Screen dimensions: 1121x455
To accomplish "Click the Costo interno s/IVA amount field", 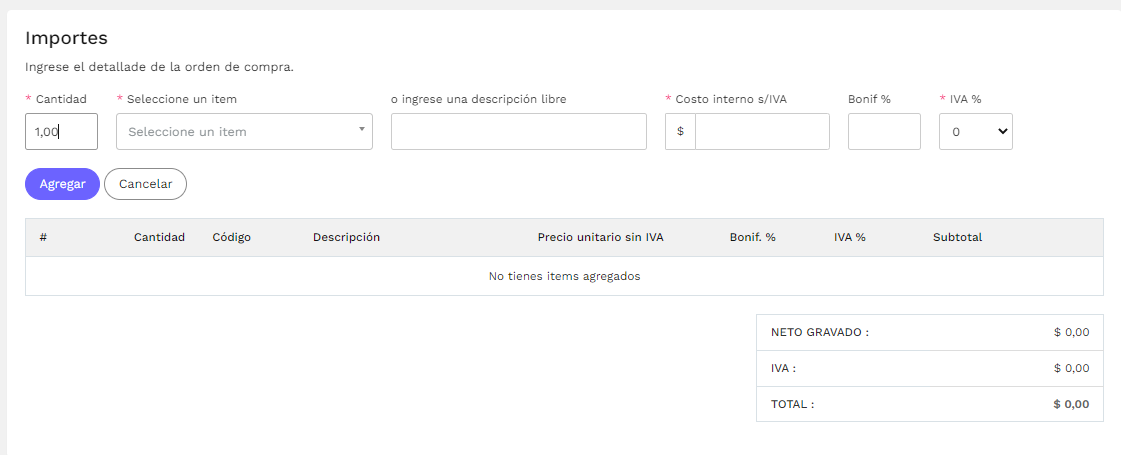I will pos(762,132).
